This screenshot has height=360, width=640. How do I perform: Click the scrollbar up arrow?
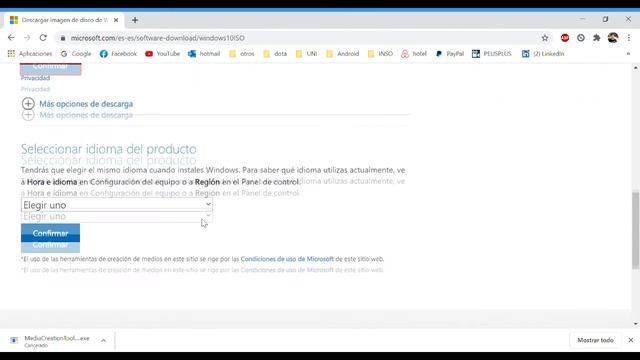click(636, 68)
